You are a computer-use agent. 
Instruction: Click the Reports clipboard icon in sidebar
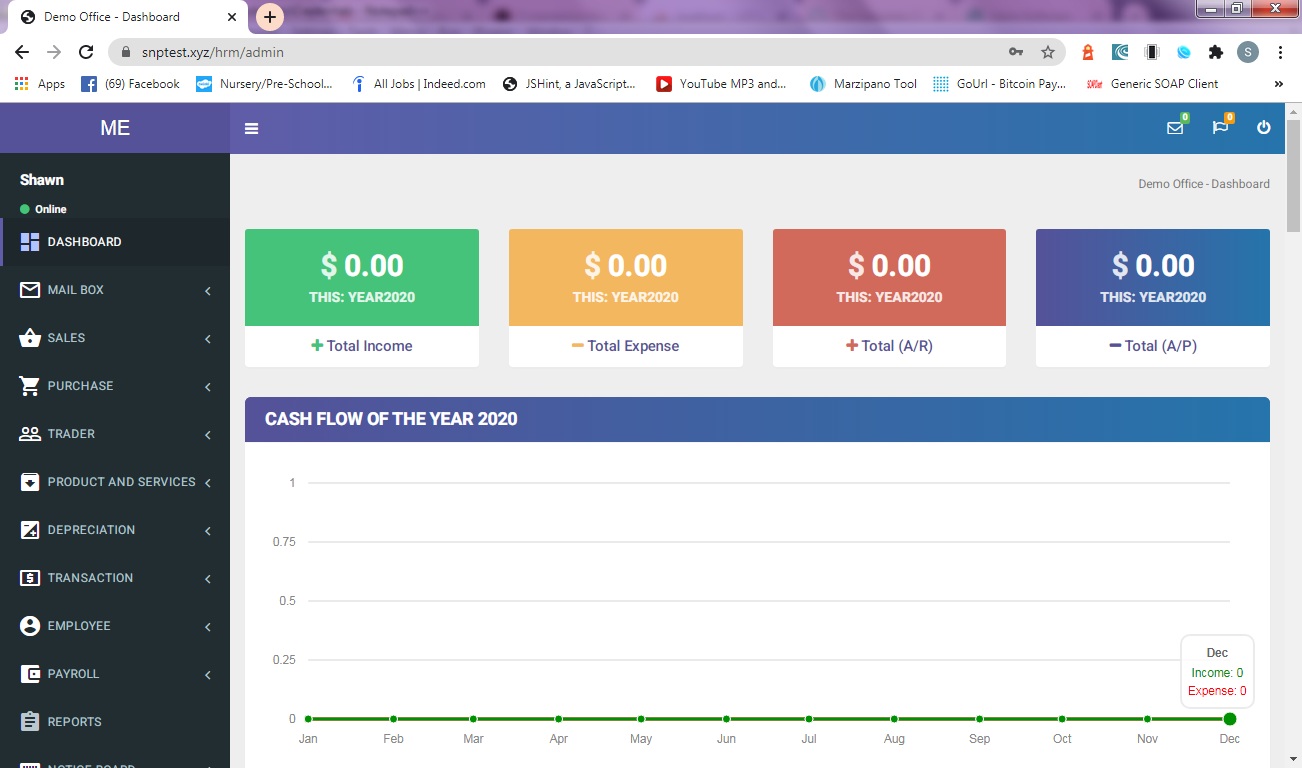pos(30,722)
